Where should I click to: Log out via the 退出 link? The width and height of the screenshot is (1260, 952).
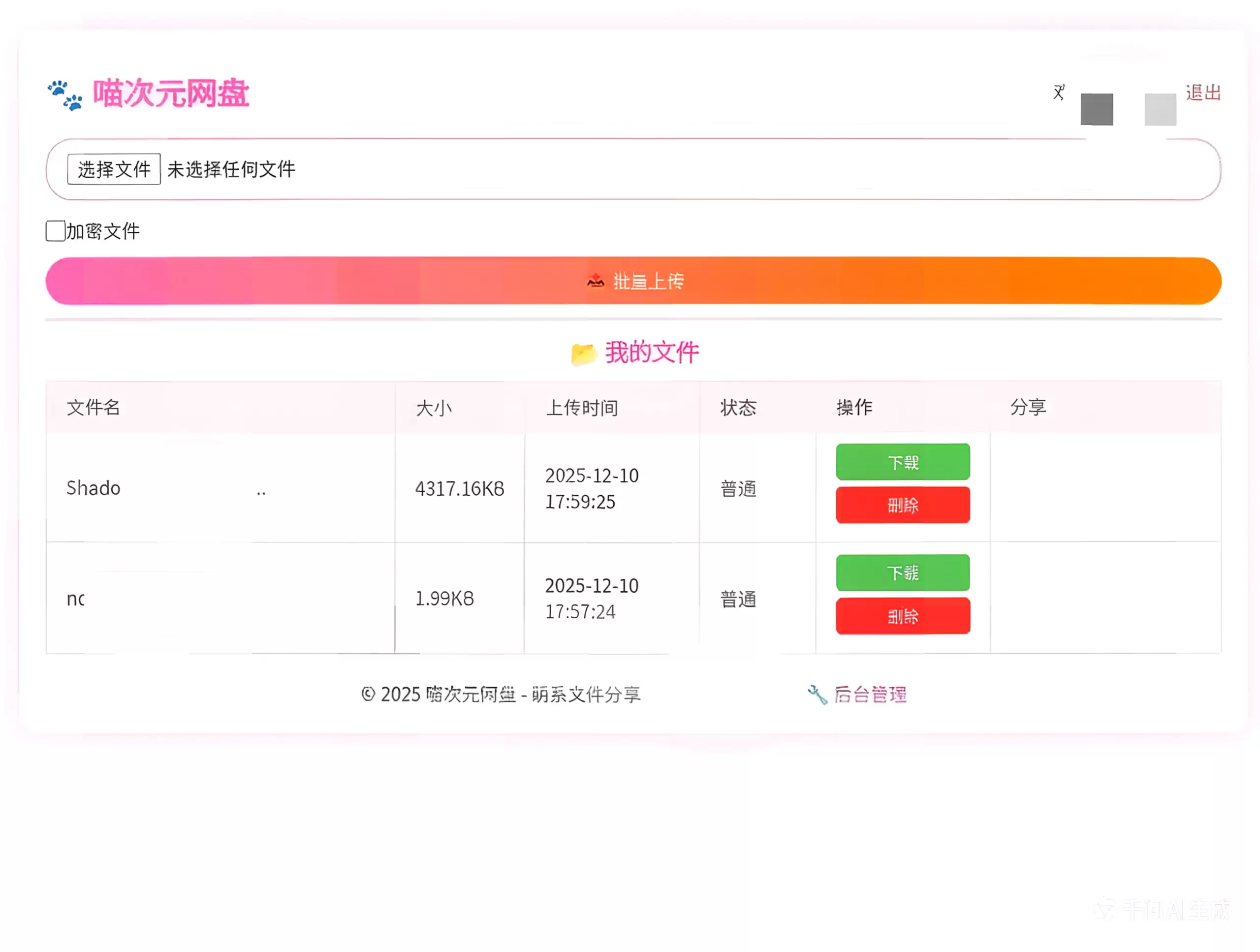tap(1203, 93)
